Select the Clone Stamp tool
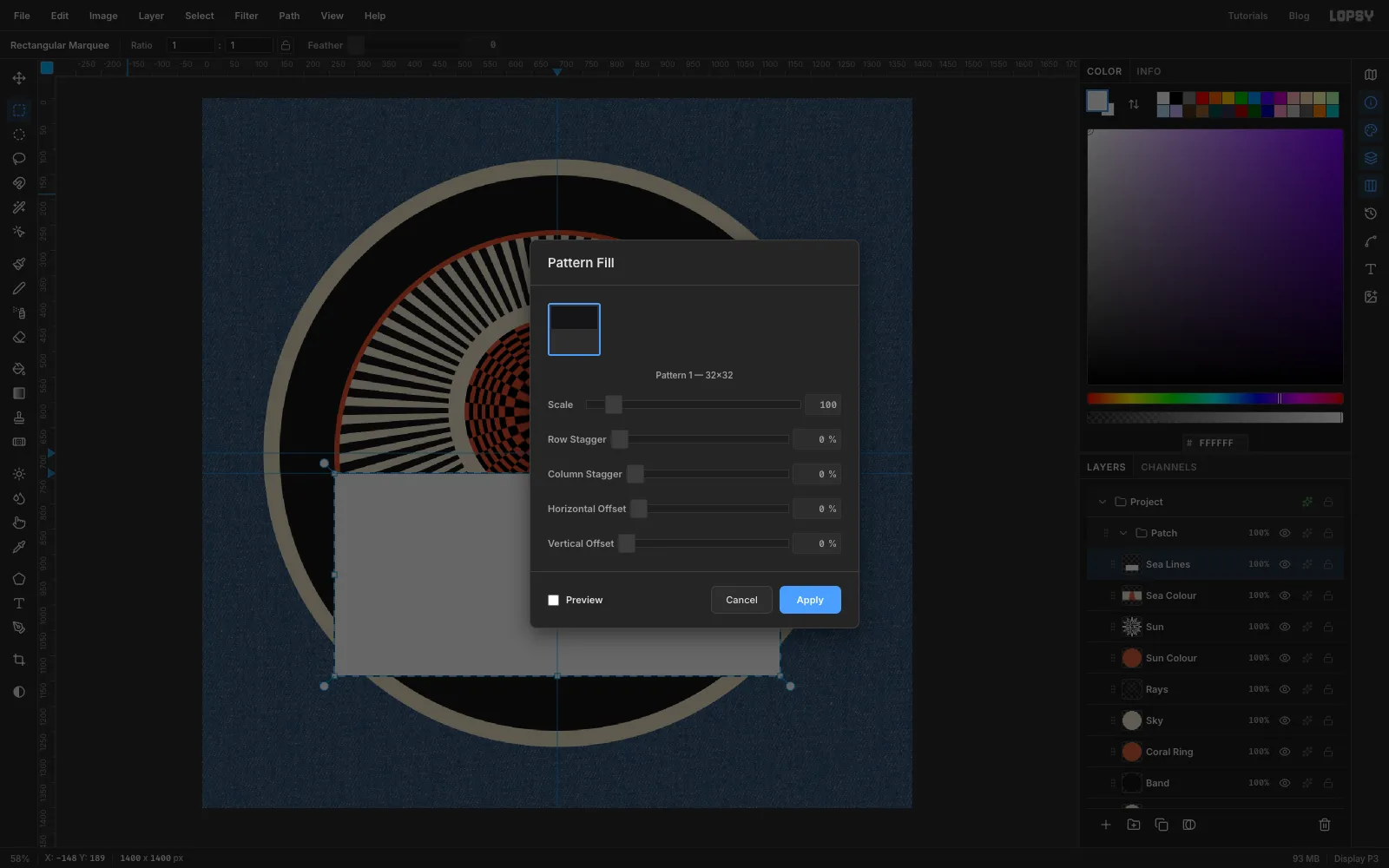 click(x=19, y=418)
